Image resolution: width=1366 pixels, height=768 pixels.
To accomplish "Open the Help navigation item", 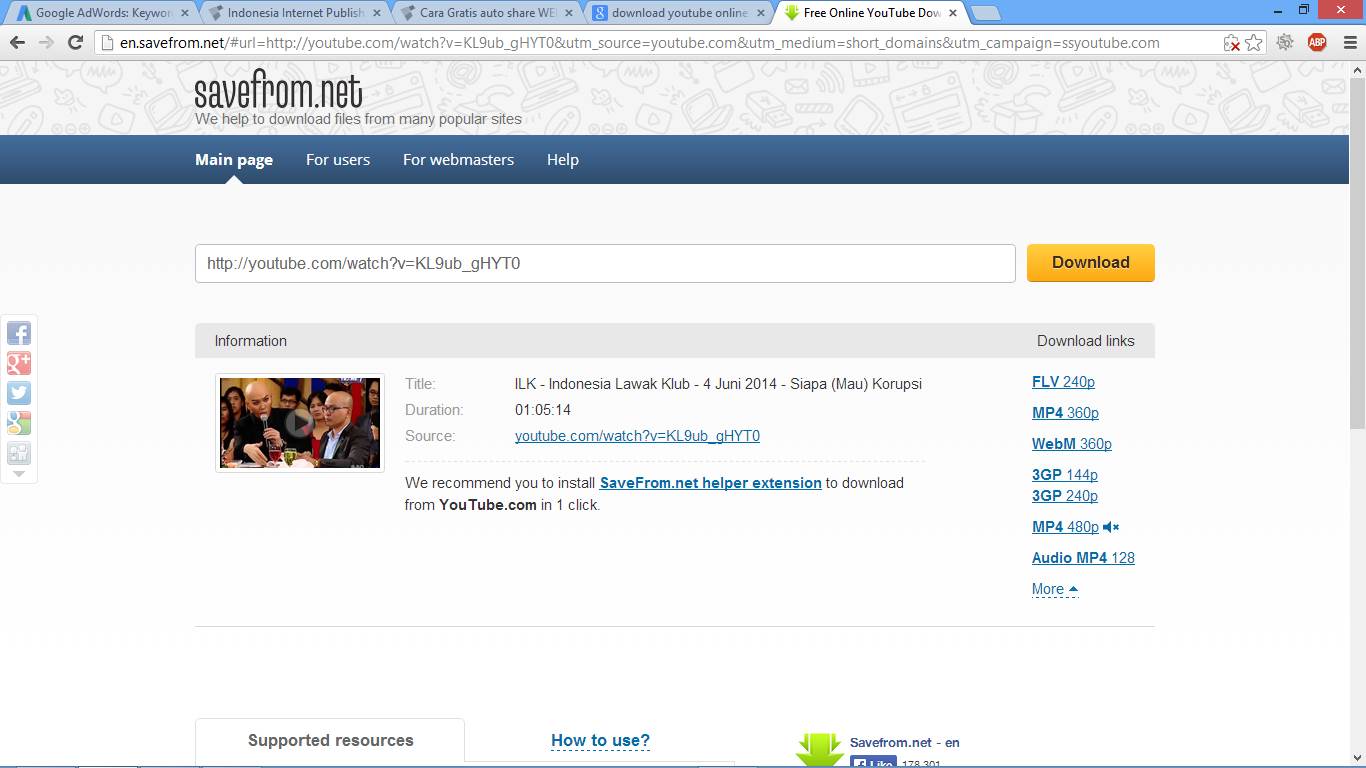I will point(563,160).
